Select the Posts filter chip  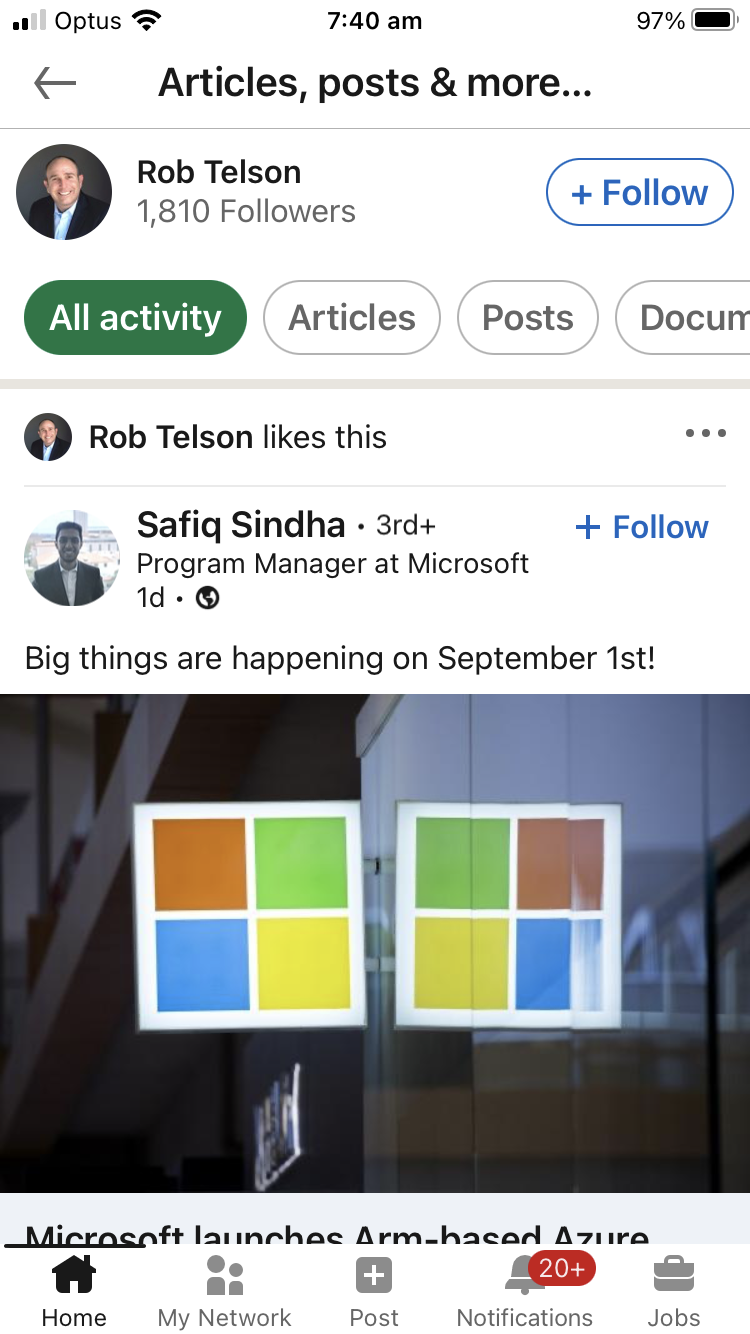[x=527, y=318]
